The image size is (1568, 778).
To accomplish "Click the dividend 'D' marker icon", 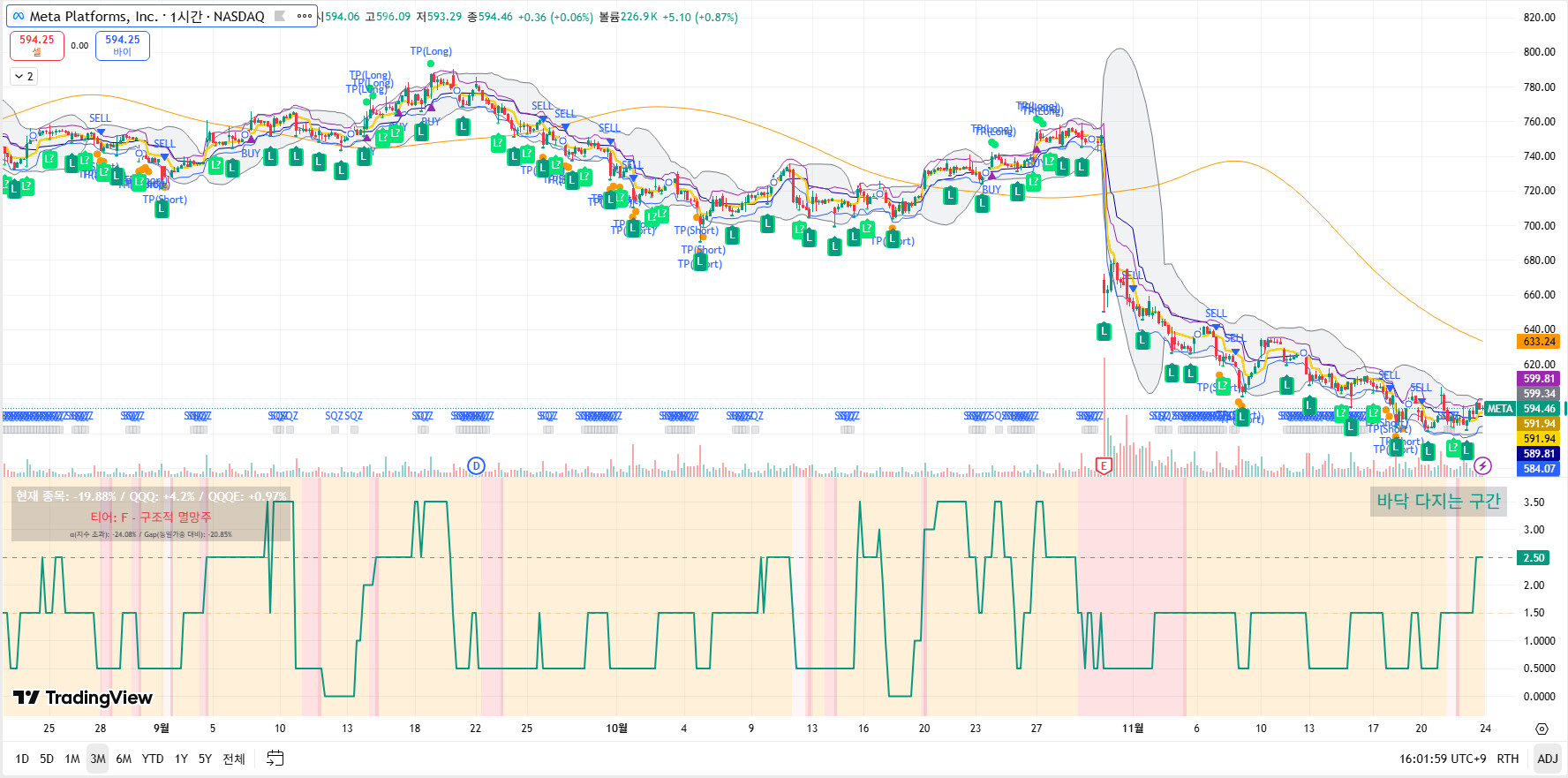I will click(476, 465).
